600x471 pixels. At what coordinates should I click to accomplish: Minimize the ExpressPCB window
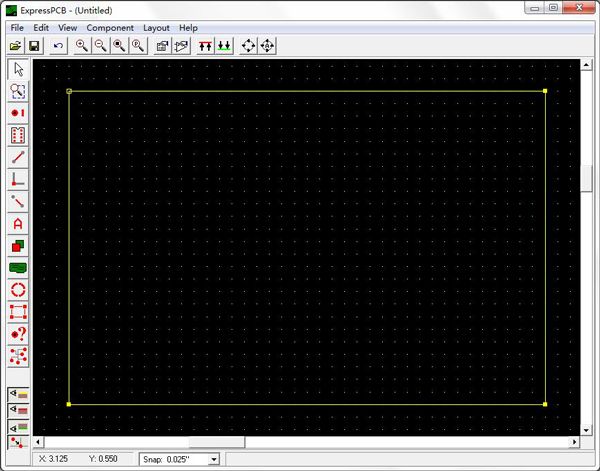[x=535, y=8]
